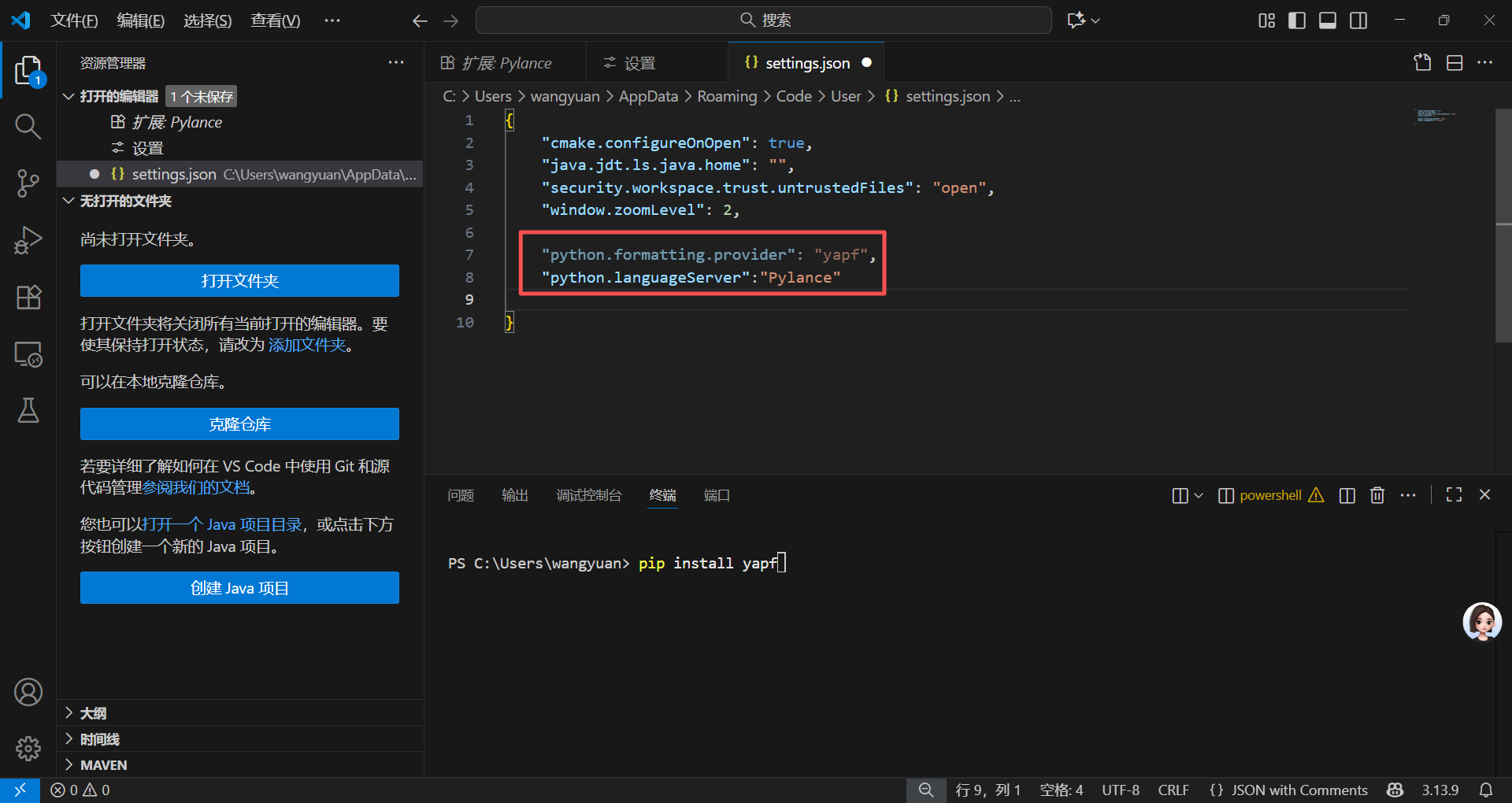The image size is (1512, 803).
Task: Open the Search view in activity bar
Action: tap(28, 126)
